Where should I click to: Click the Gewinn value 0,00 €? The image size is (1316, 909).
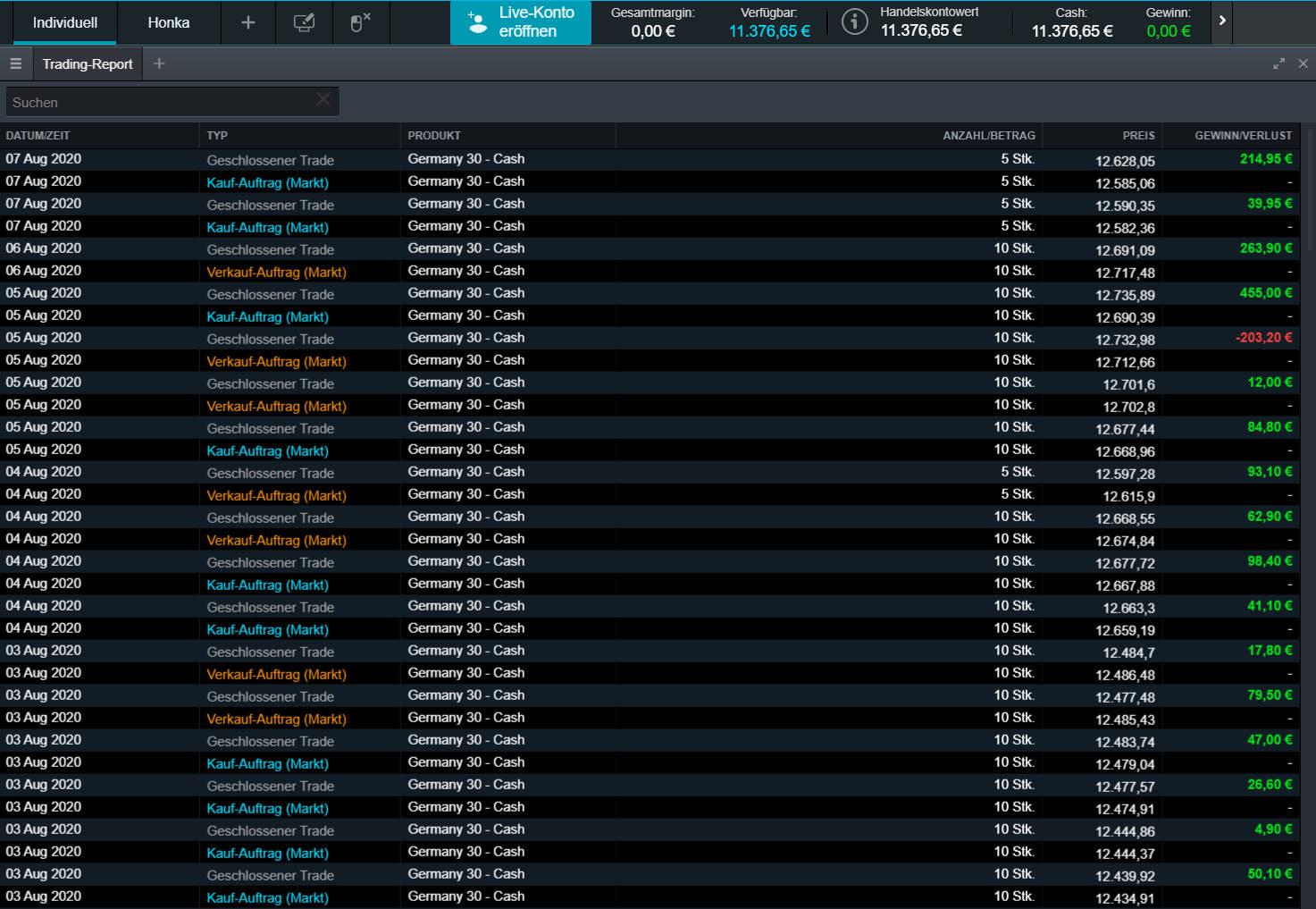pyautogui.click(x=1169, y=31)
